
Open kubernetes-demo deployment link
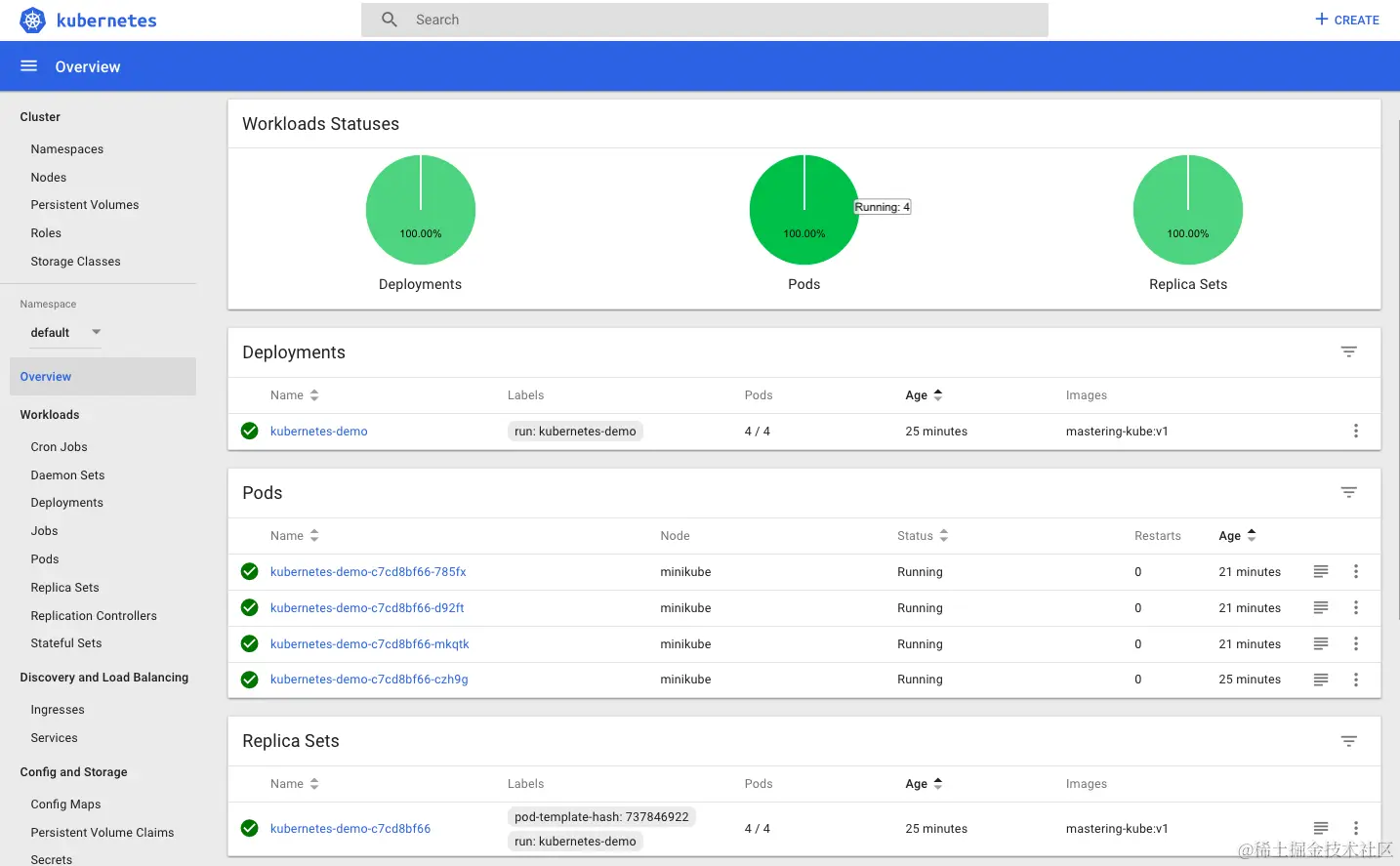(319, 431)
